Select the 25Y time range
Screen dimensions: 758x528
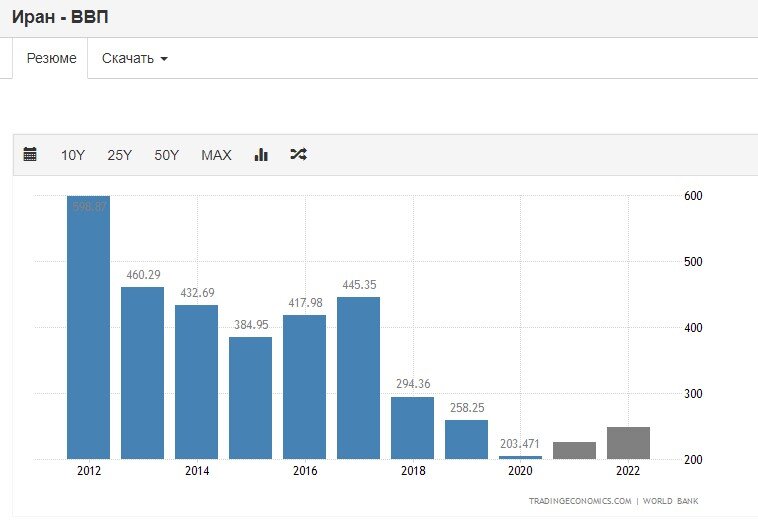coord(119,155)
